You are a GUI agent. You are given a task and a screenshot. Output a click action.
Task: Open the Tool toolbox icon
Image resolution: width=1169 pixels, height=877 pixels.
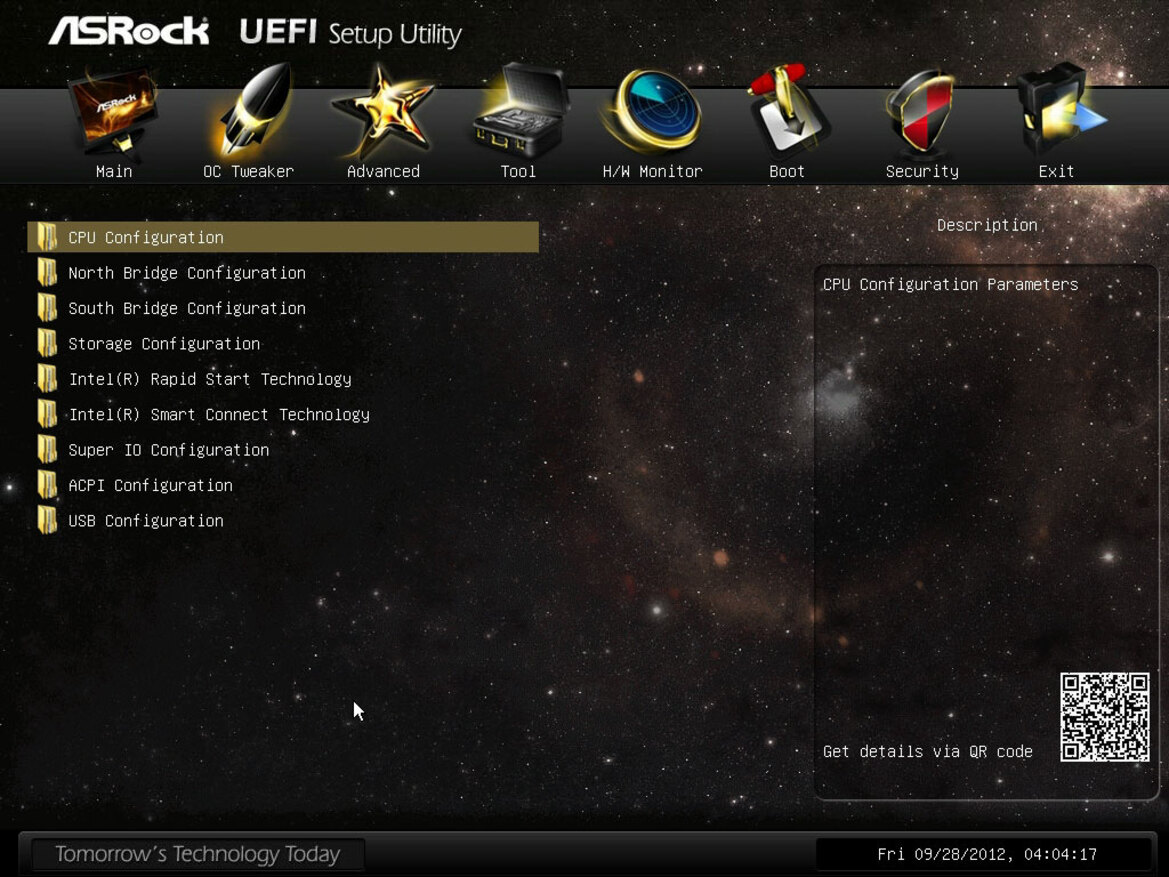tap(519, 110)
